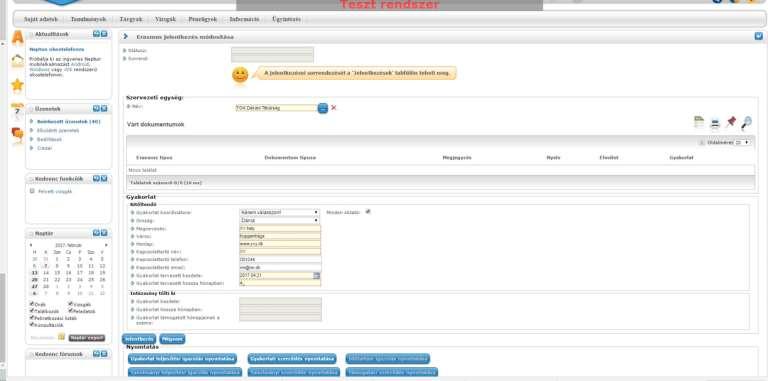Select day 22 in the calendar
The image size is (768, 381).
point(57,279)
